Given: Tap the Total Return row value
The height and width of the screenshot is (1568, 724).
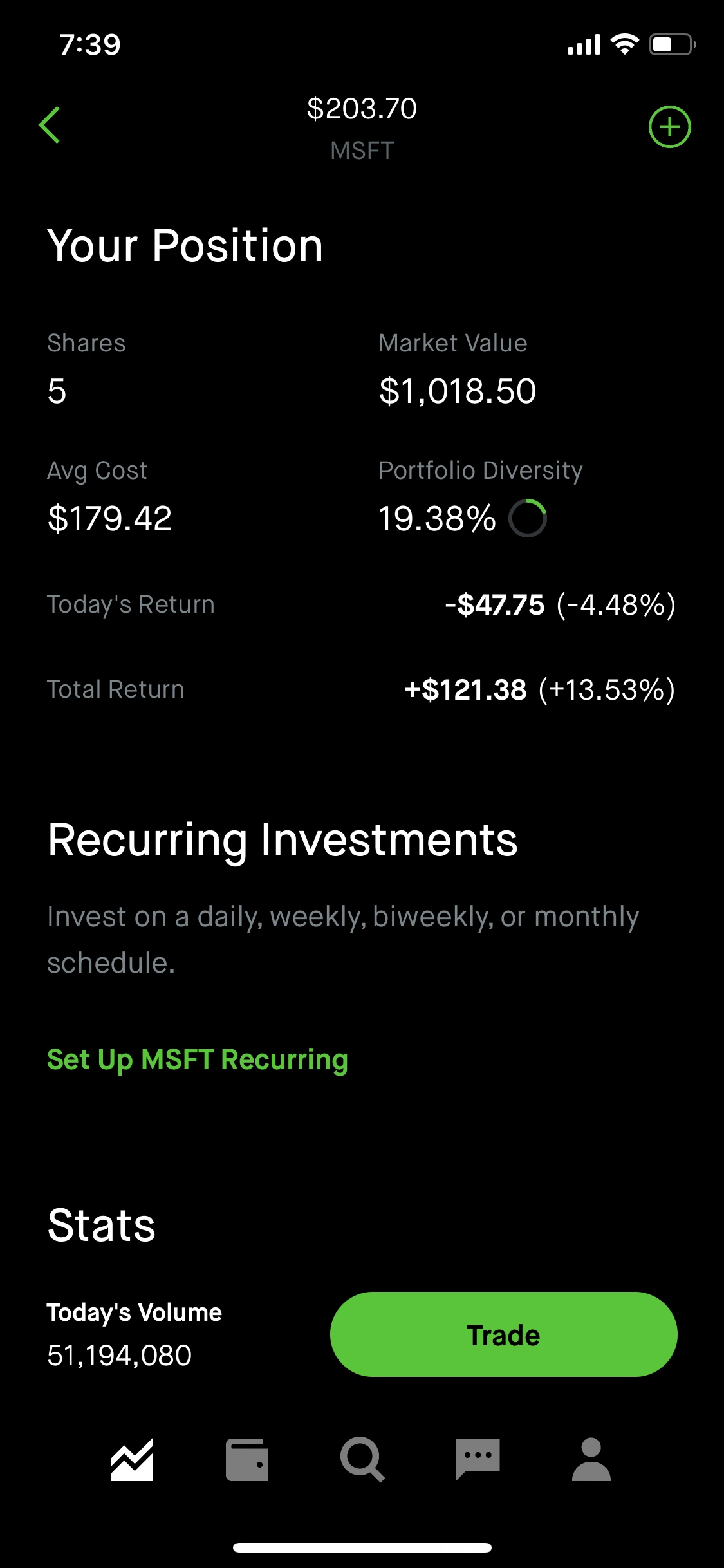Looking at the screenshot, I should coord(539,690).
